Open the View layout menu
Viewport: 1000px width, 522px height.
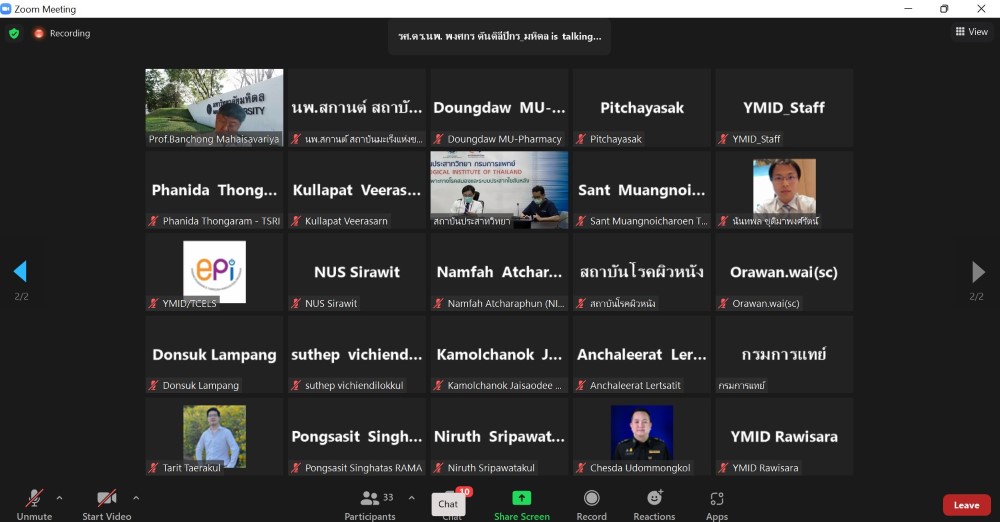[x=972, y=32]
